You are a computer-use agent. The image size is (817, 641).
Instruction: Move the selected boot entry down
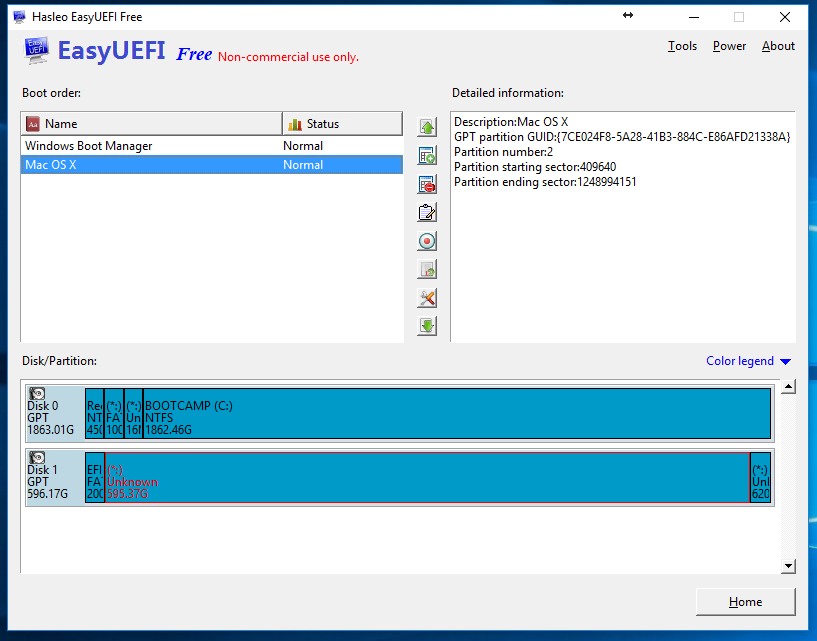tap(427, 326)
